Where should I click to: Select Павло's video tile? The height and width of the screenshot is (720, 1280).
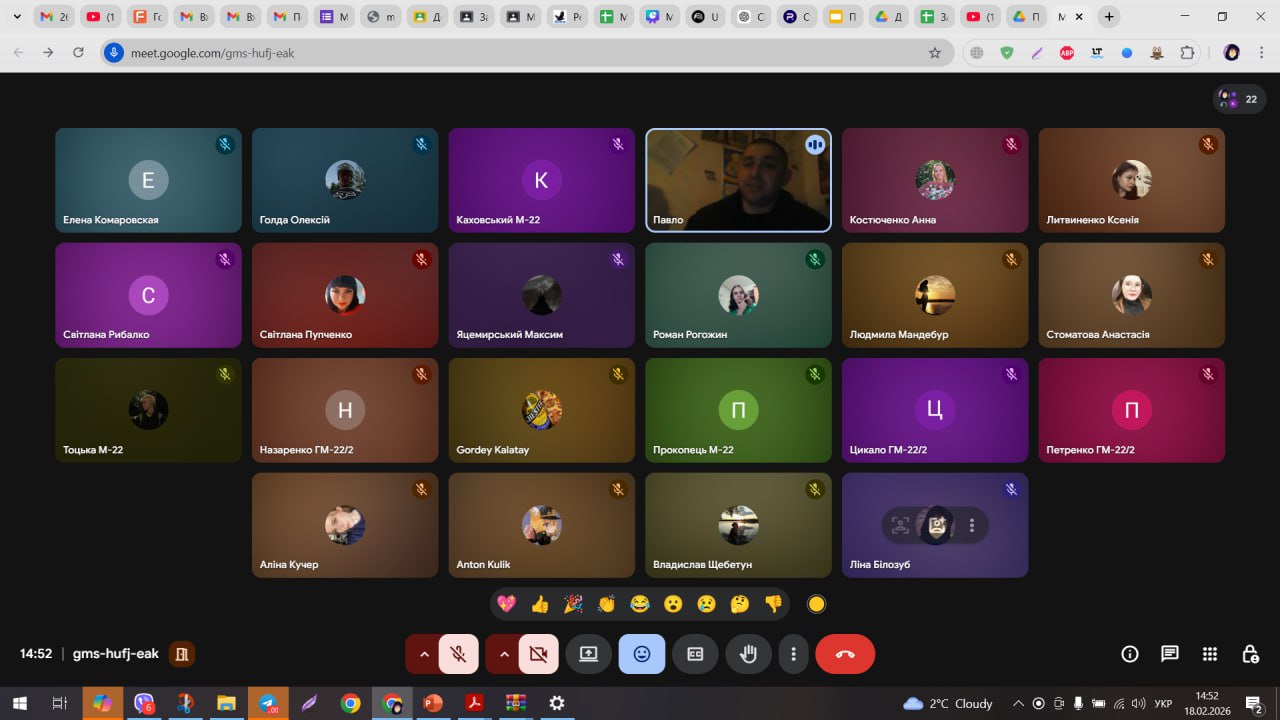(738, 180)
